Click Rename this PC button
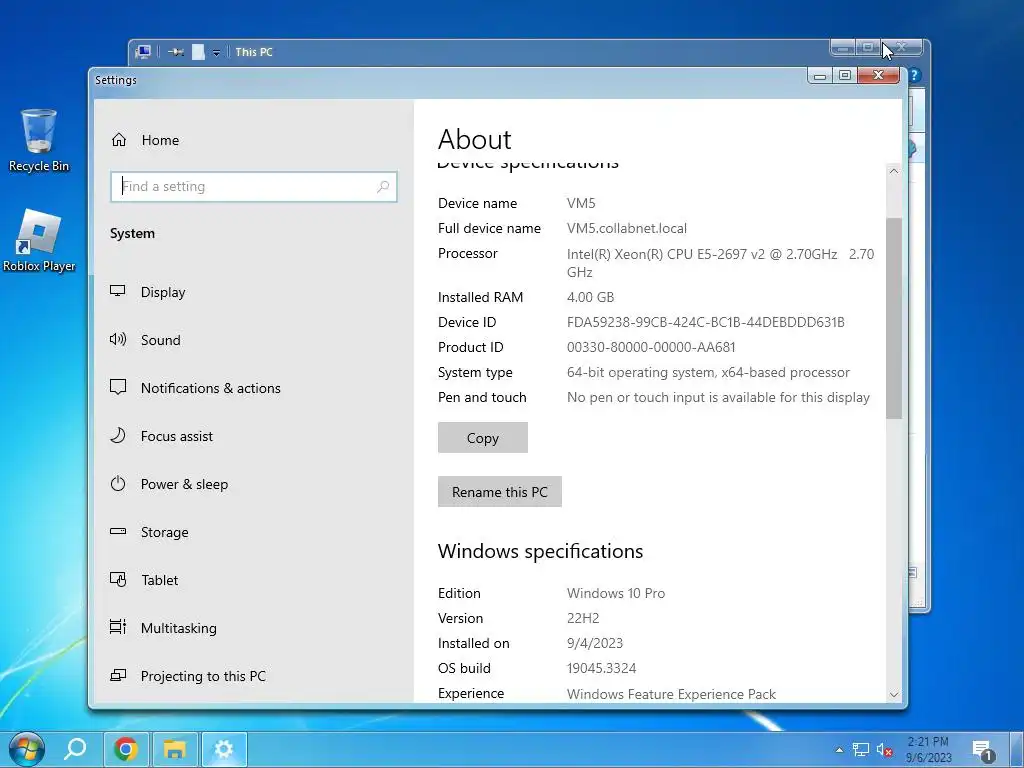The height and width of the screenshot is (768, 1024). tap(500, 492)
